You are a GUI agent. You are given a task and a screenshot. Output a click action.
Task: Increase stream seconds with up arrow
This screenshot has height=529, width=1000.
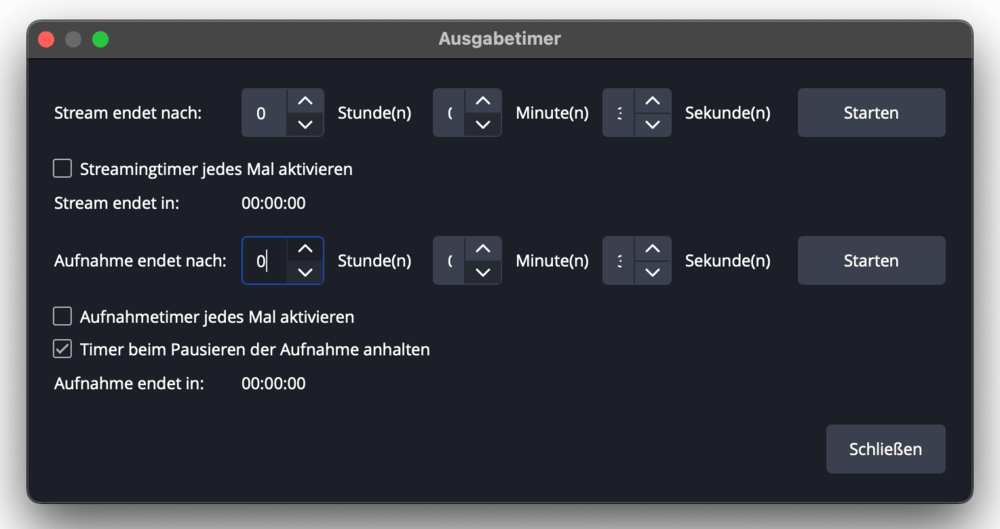point(652,101)
